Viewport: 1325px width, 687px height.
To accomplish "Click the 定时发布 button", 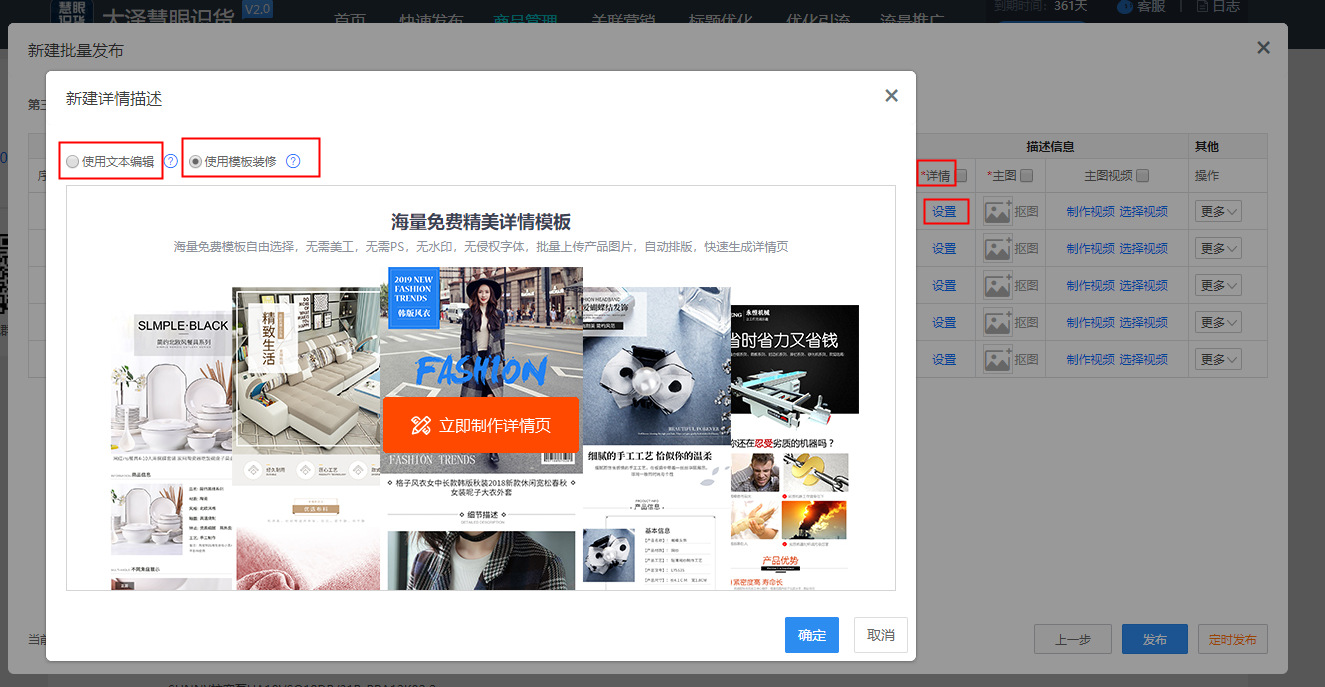I will point(1232,639).
